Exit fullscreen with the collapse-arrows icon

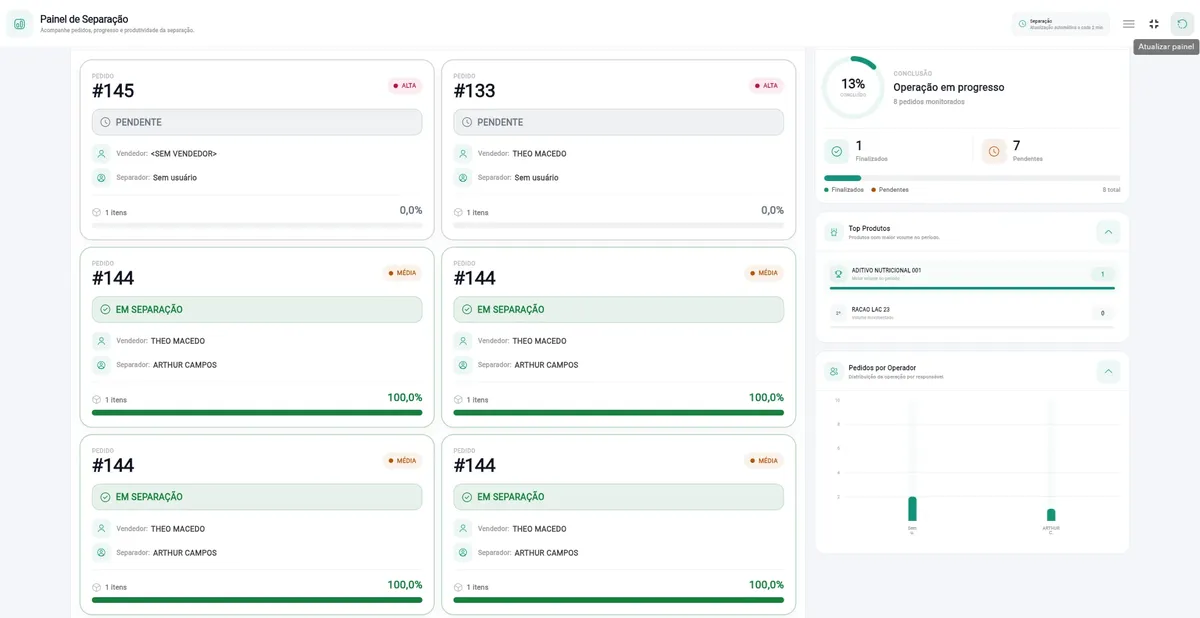pos(1154,24)
